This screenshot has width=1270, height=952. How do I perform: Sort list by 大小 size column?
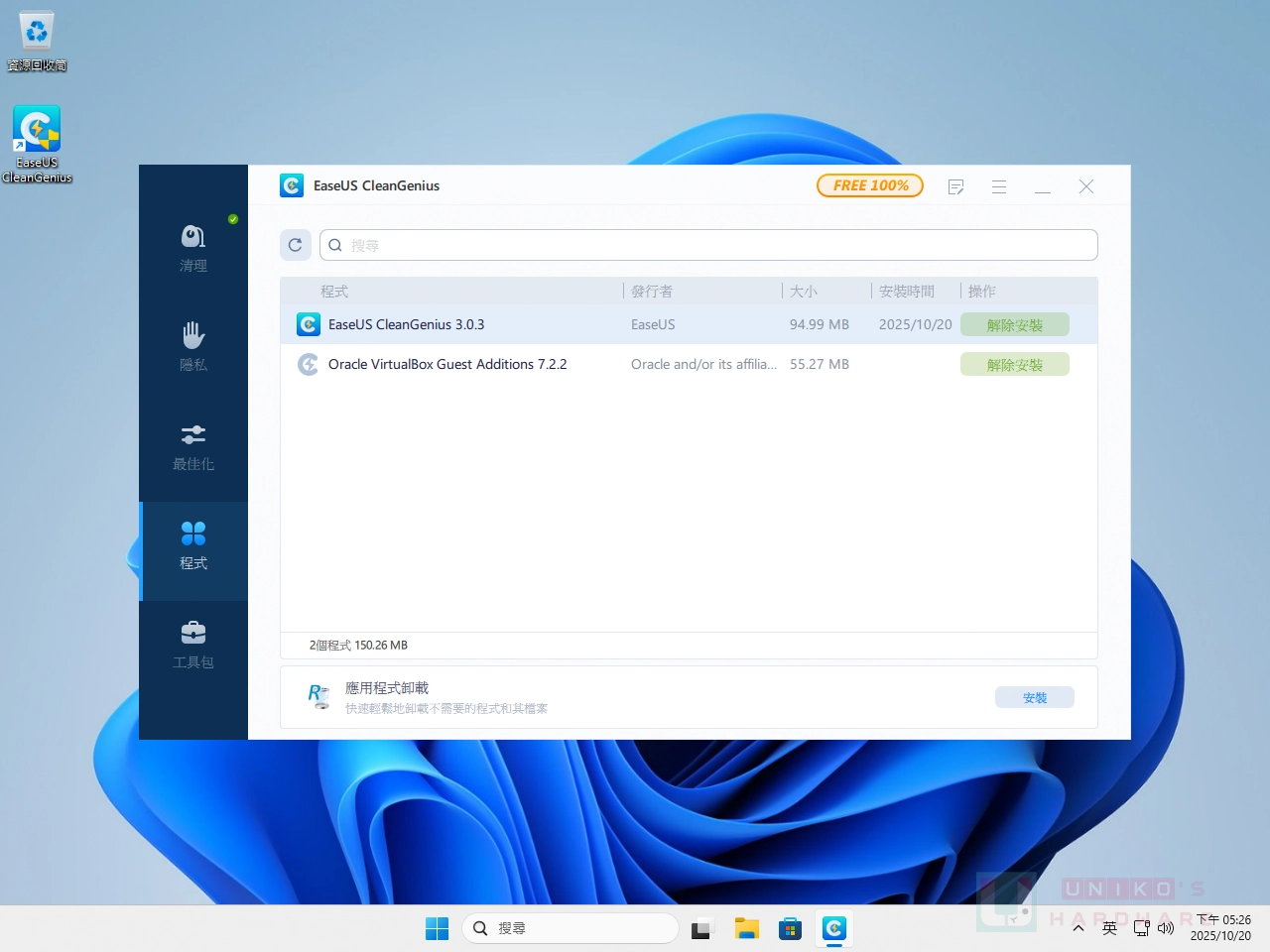coord(803,292)
